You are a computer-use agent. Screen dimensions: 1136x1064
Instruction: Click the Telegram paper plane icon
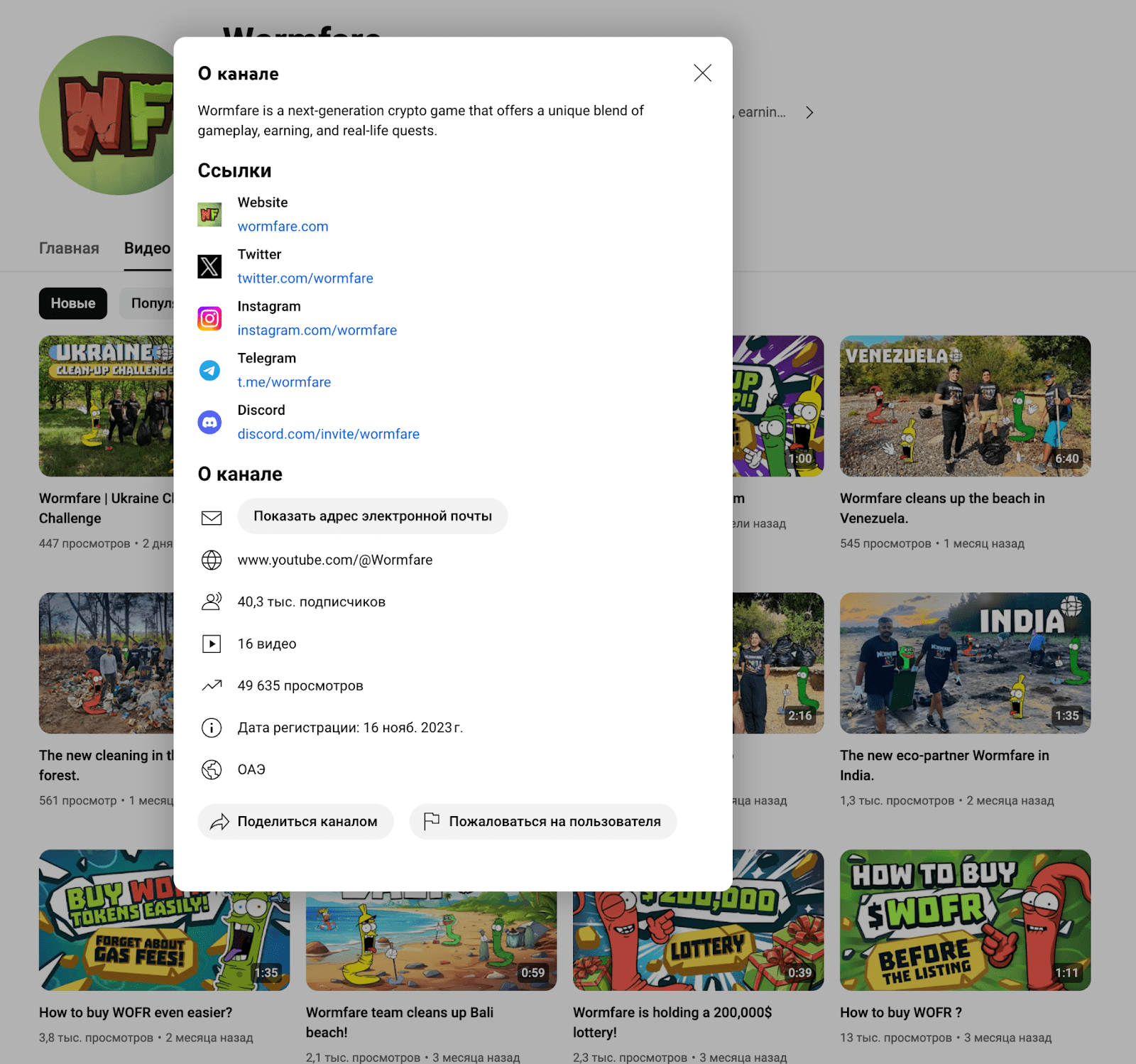tap(209, 370)
